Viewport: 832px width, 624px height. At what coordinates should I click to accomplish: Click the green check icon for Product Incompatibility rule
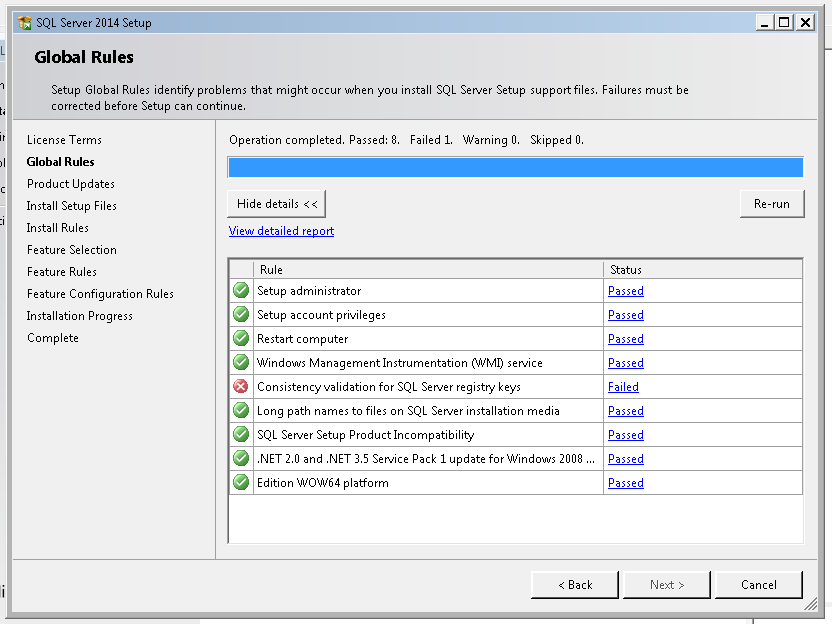tap(241, 434)
